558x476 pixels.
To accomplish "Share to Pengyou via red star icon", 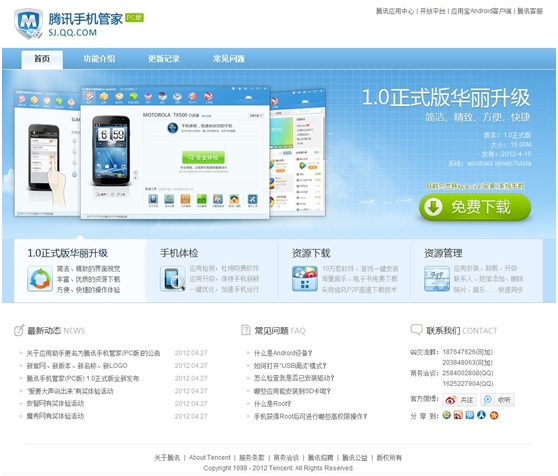I will coord(494,415).
